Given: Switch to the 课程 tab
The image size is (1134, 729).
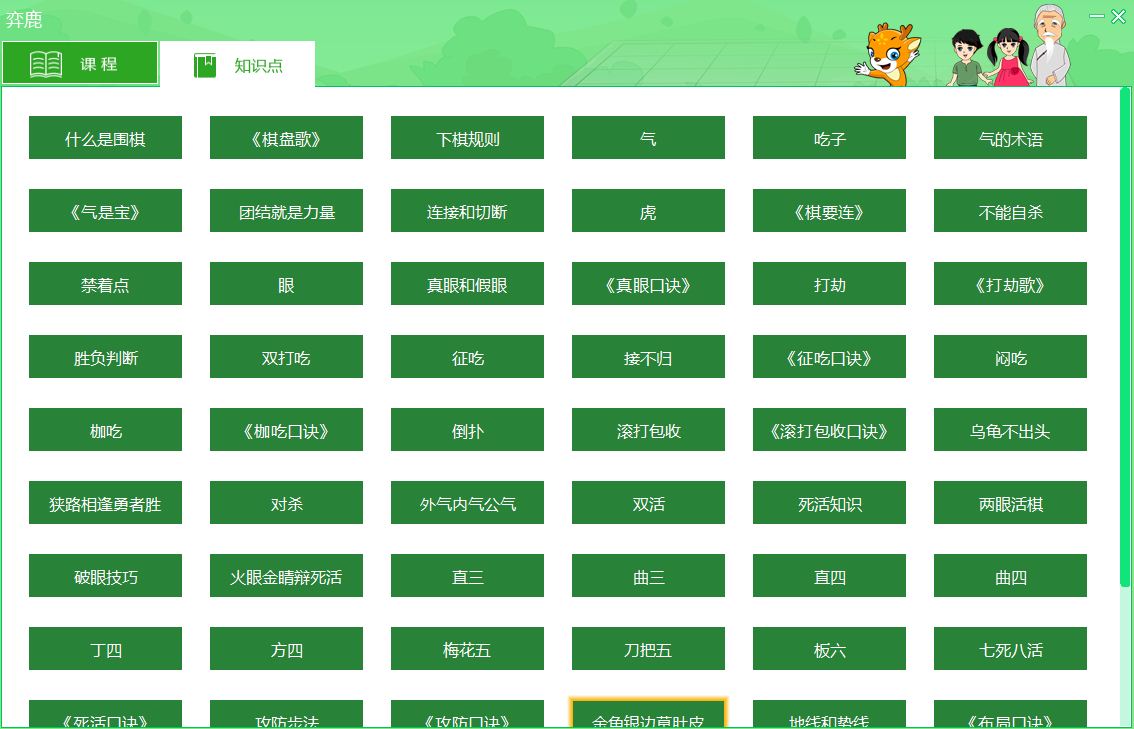Looking at the screenshot, I should click(80, 64).
